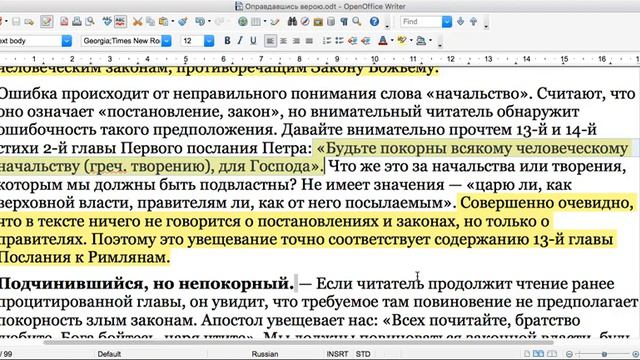Toggle underline formatting
Image resolution: width=640 pixels, height=360 pixels.
253,41
